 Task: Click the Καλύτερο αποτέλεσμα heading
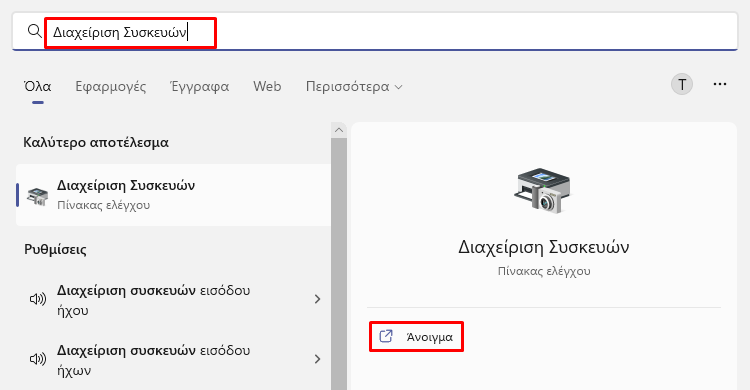(96, 143)
